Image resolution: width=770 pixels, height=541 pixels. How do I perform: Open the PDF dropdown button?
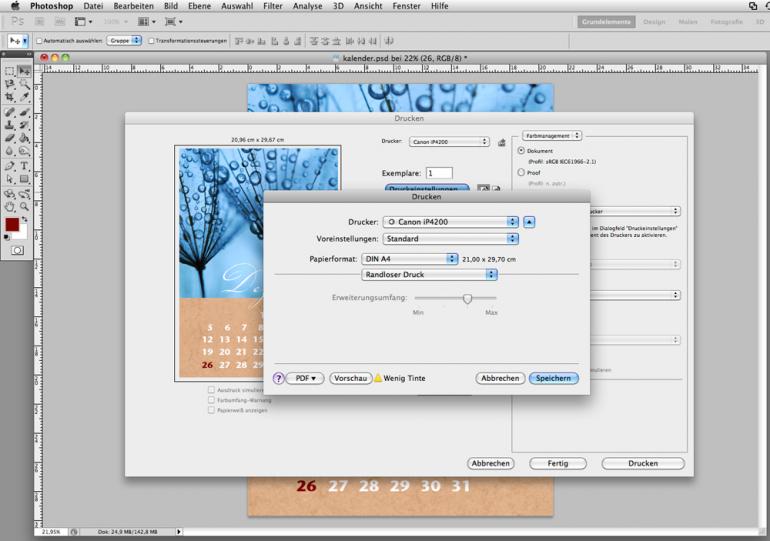coord(305,378)
